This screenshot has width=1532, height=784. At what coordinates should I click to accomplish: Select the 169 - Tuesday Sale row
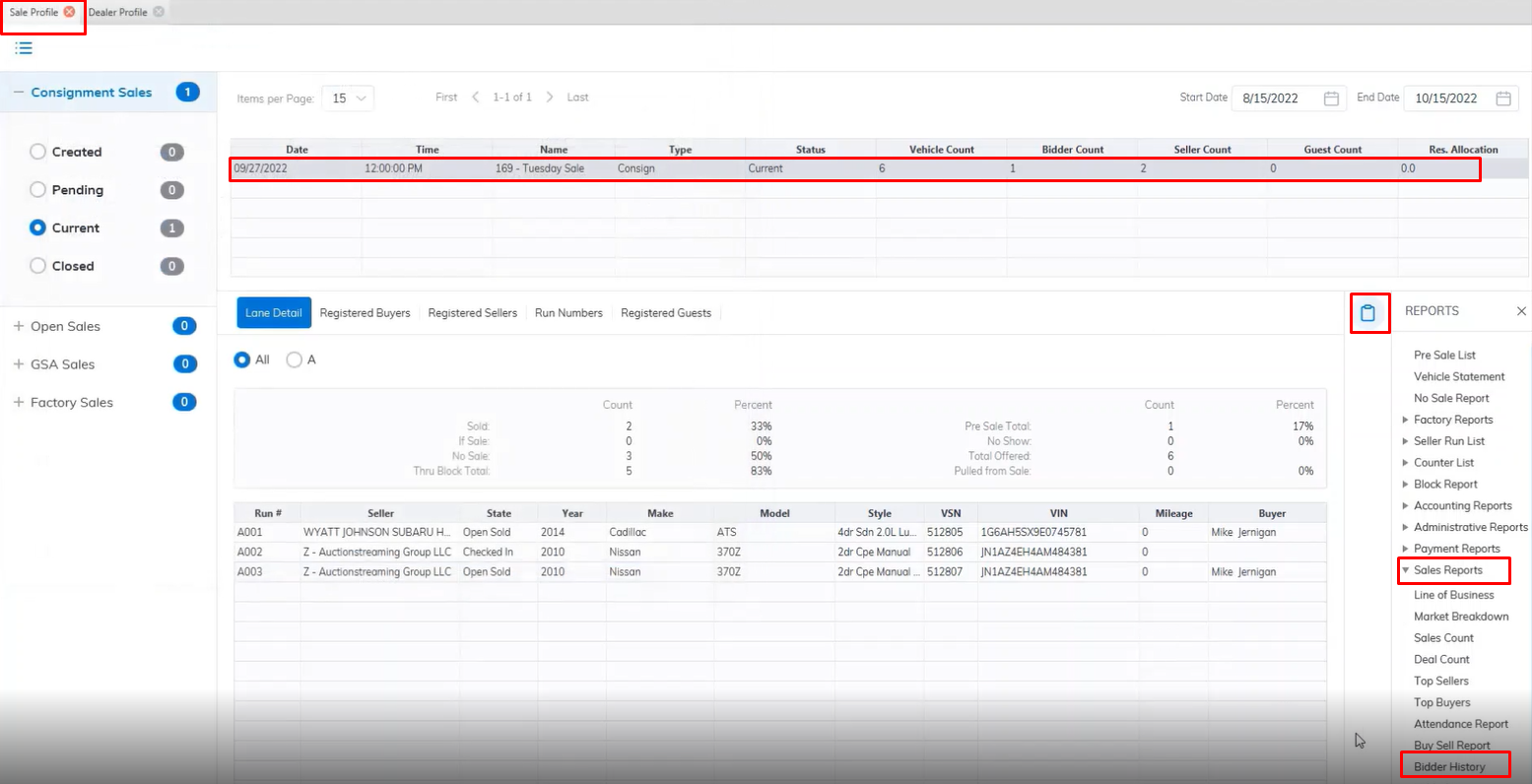[539, 168]
